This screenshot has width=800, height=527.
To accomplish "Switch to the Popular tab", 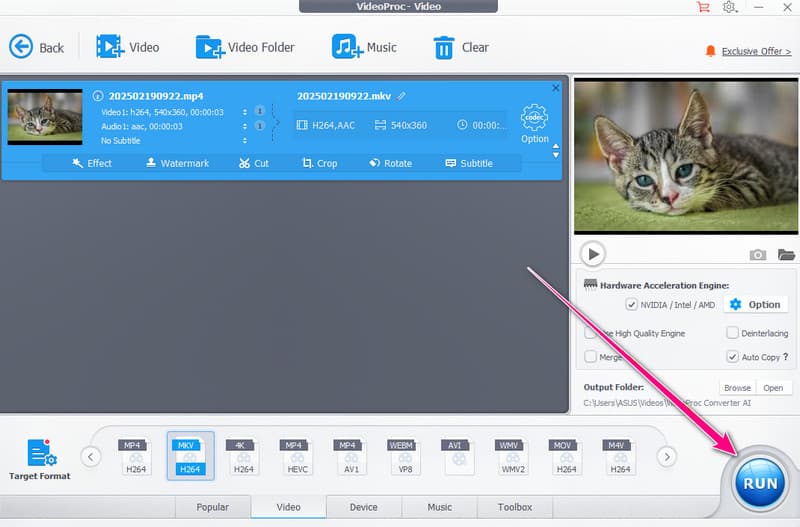I will coord(213,507).
